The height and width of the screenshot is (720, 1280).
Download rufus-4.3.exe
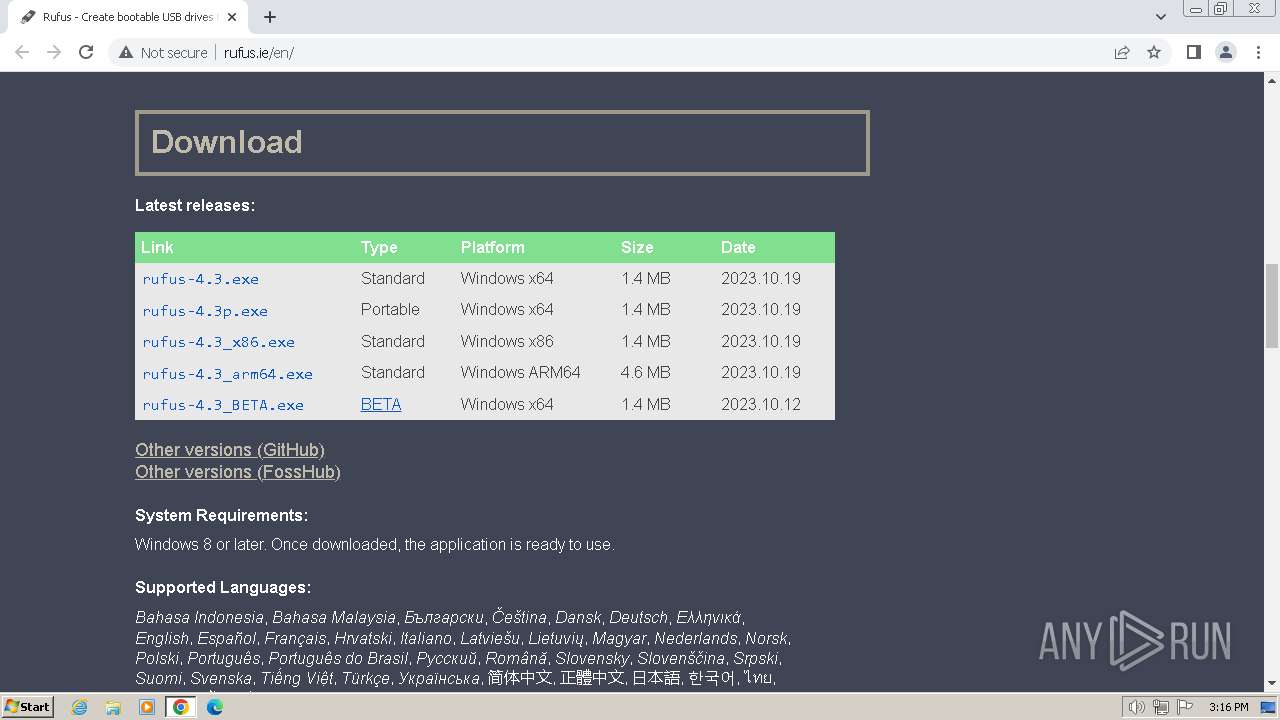pos(201,279)
